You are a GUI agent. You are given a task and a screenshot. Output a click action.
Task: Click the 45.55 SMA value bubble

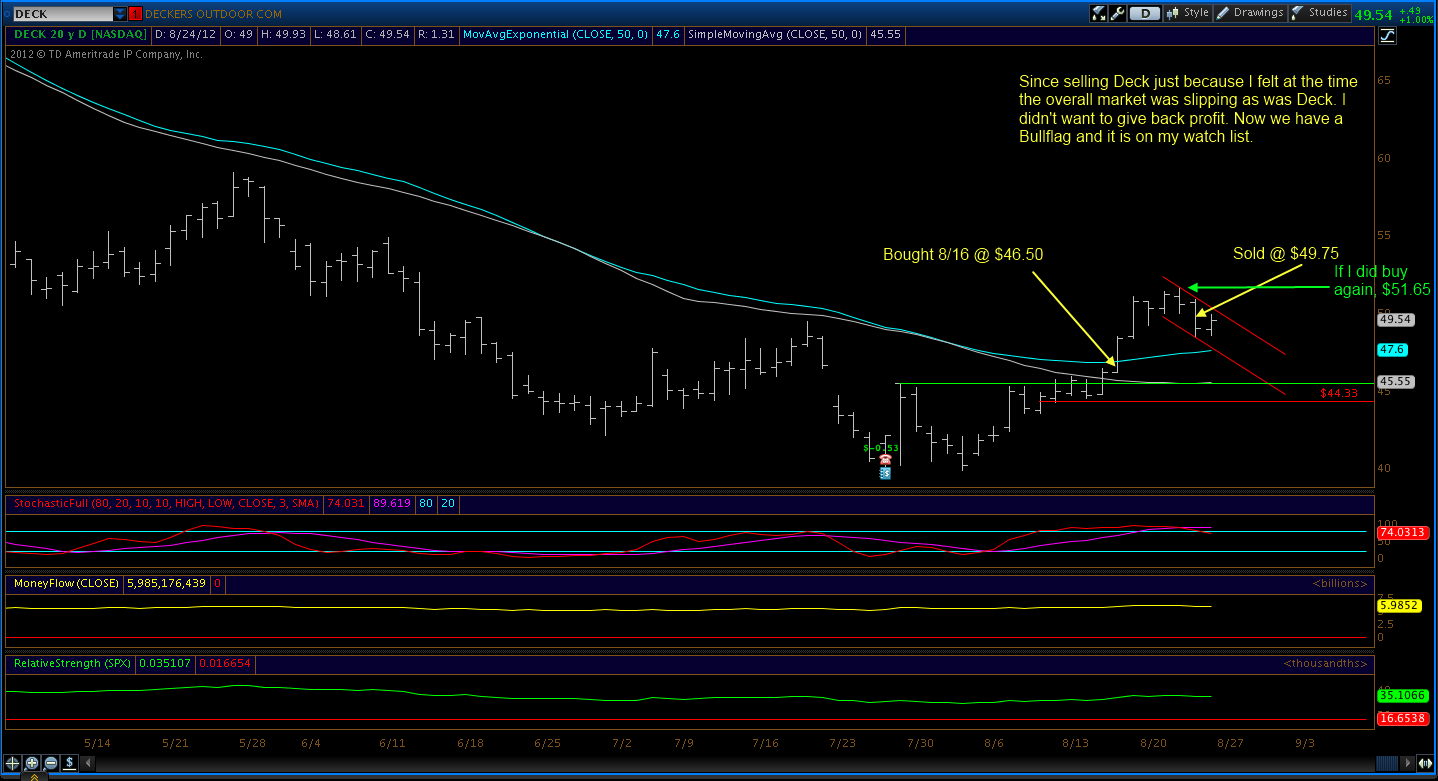pos(1395,382)
